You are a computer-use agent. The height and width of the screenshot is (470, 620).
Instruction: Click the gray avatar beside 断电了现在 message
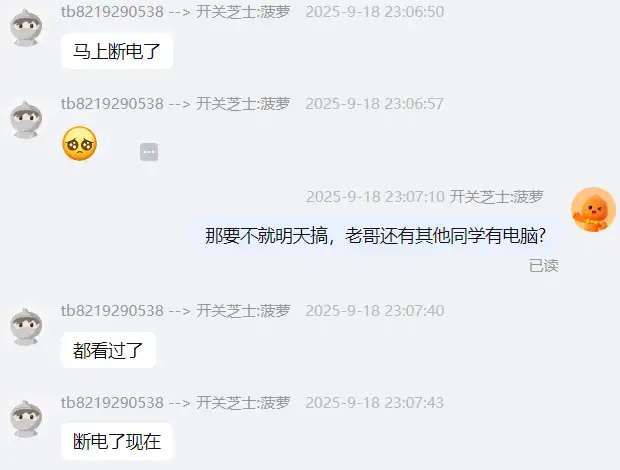(x=26, y=419)
